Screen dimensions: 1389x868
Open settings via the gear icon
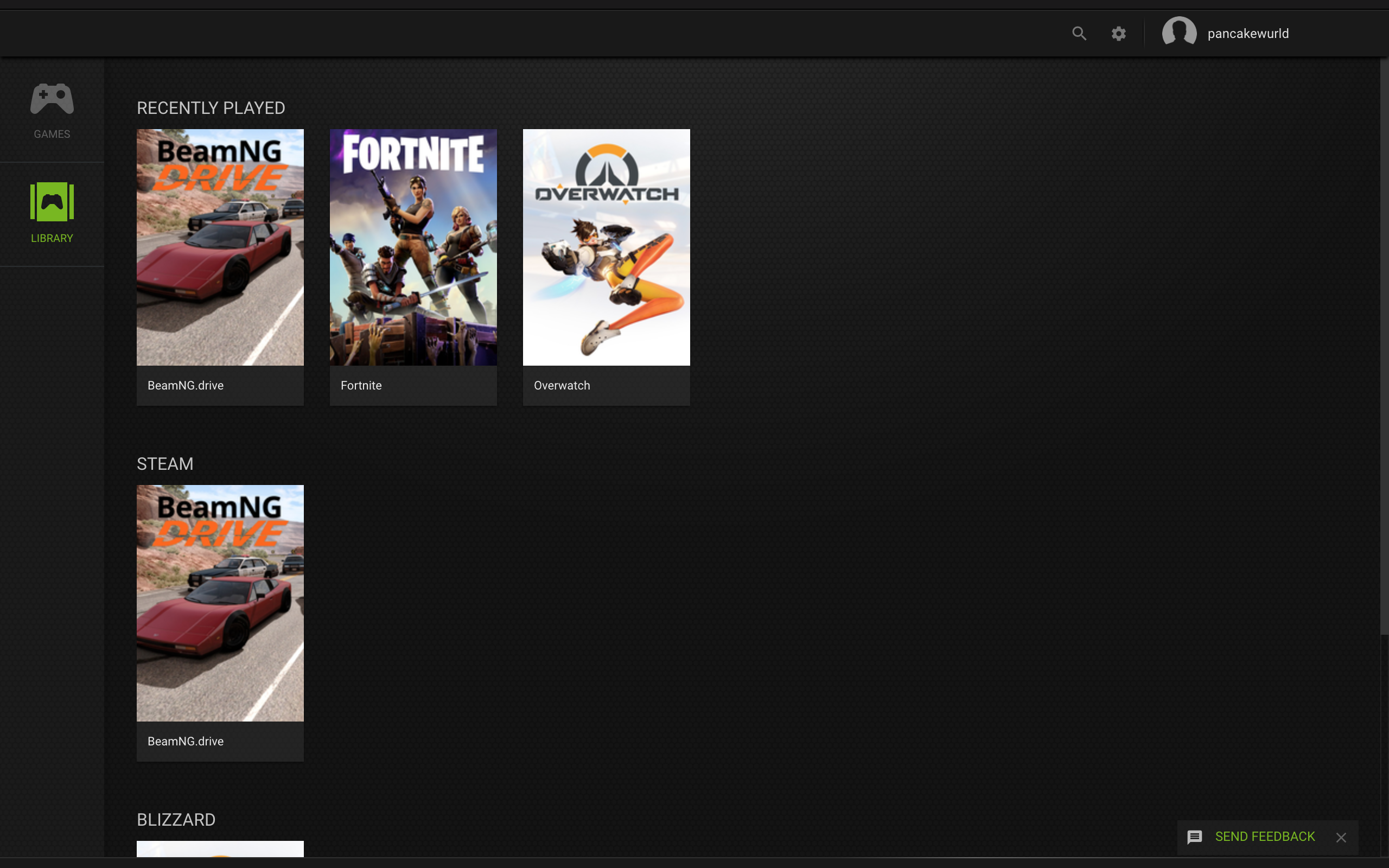coord(1118,33)
